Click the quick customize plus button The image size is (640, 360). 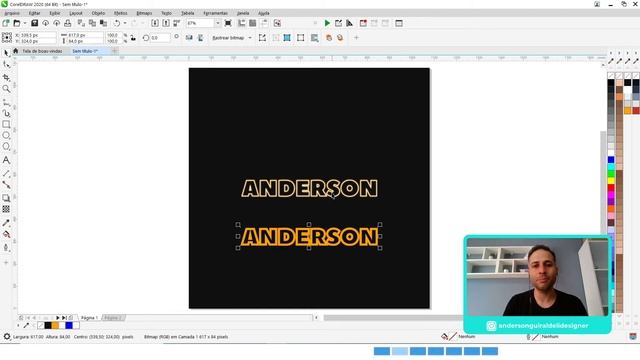[x=356, y=38]
